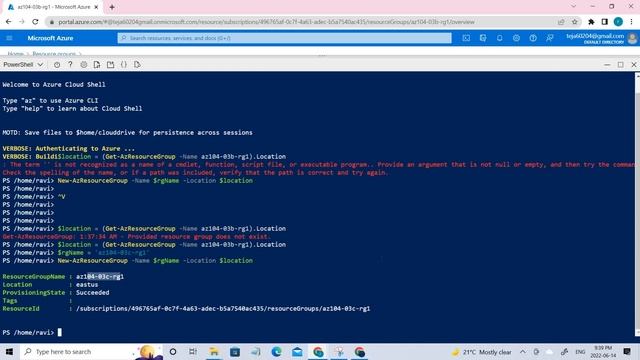Open the Chrome three-dot menu
640x360 pixels.
631,22
